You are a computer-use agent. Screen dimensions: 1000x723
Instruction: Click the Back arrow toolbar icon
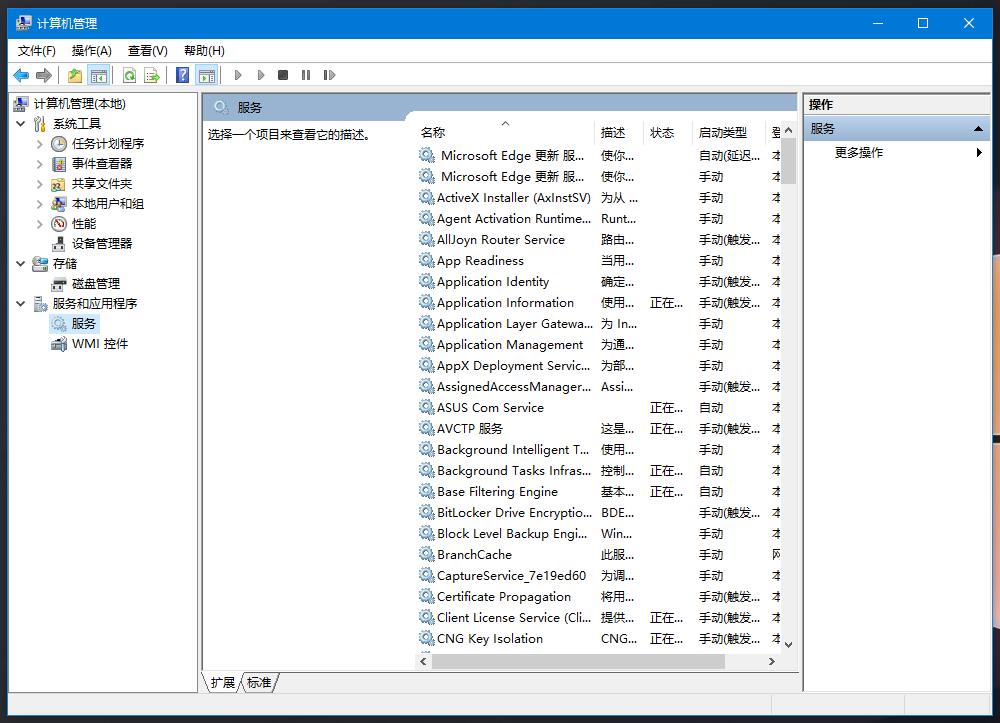click(21, 75)
